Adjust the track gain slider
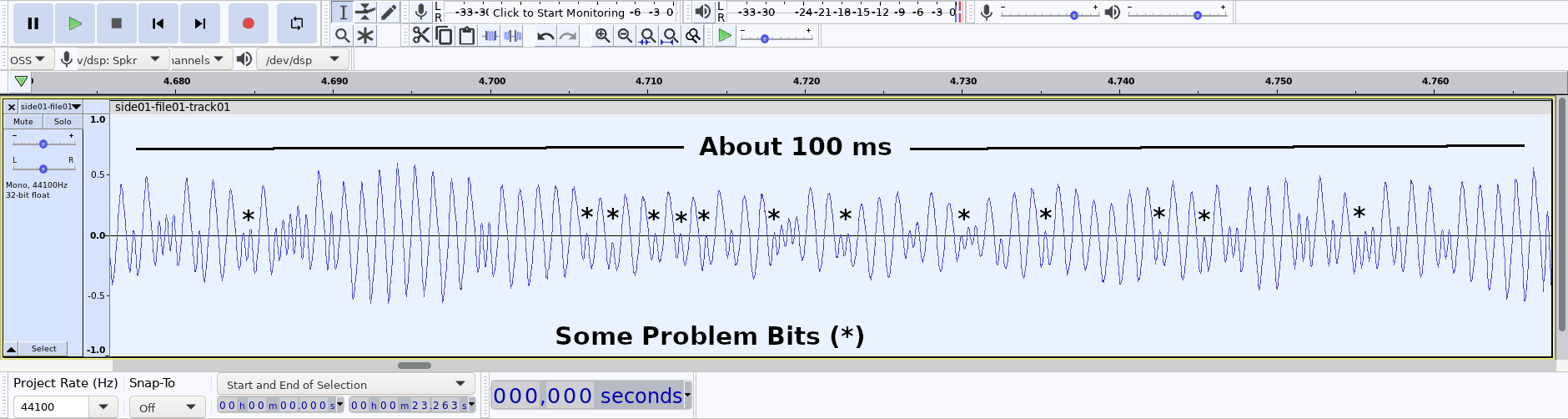The height and width of the screenshot is (419, 1568). (43, 144)
